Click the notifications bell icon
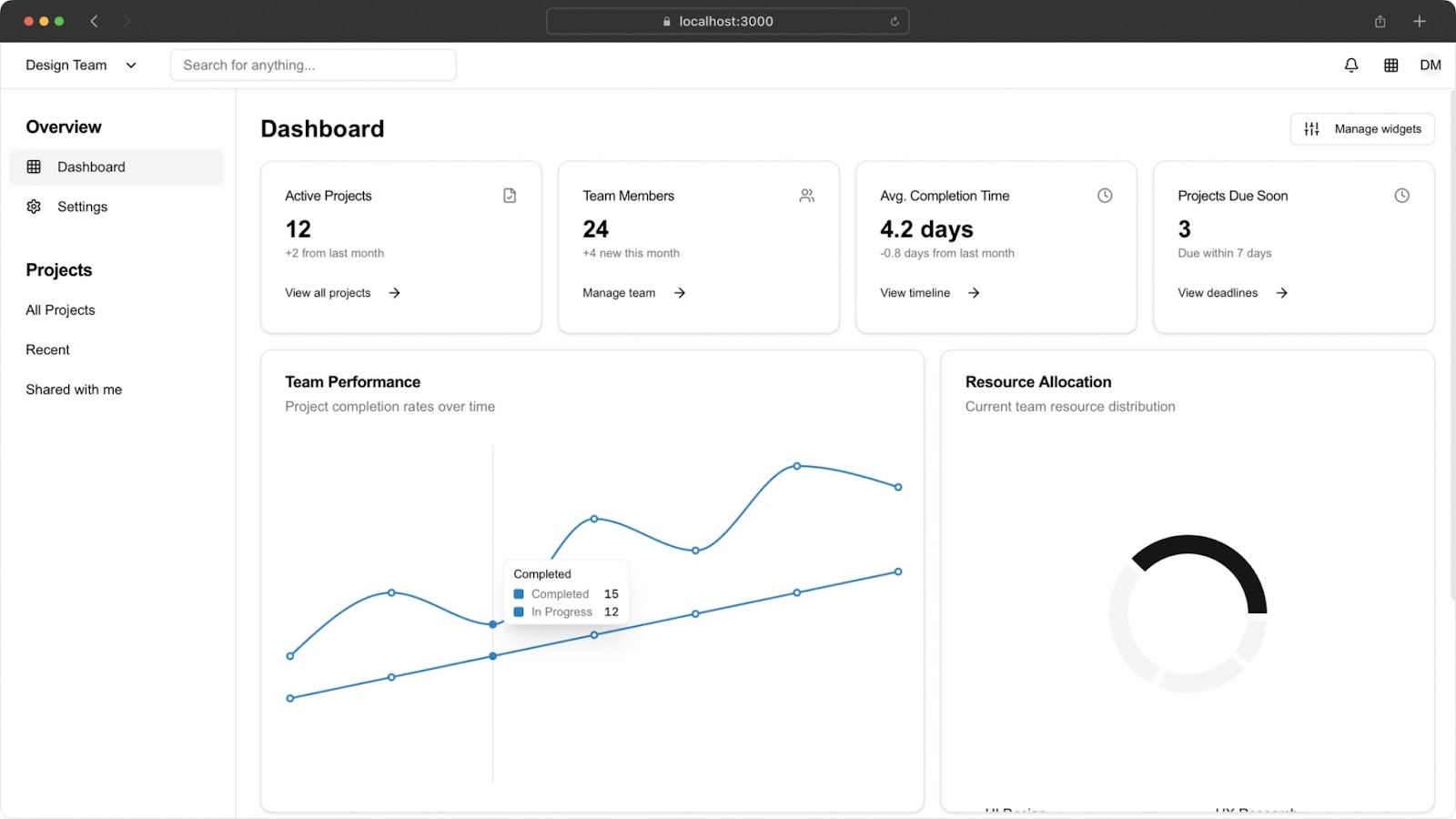The width and height of the screenshot is (1456, 819). coord(1351,66)
